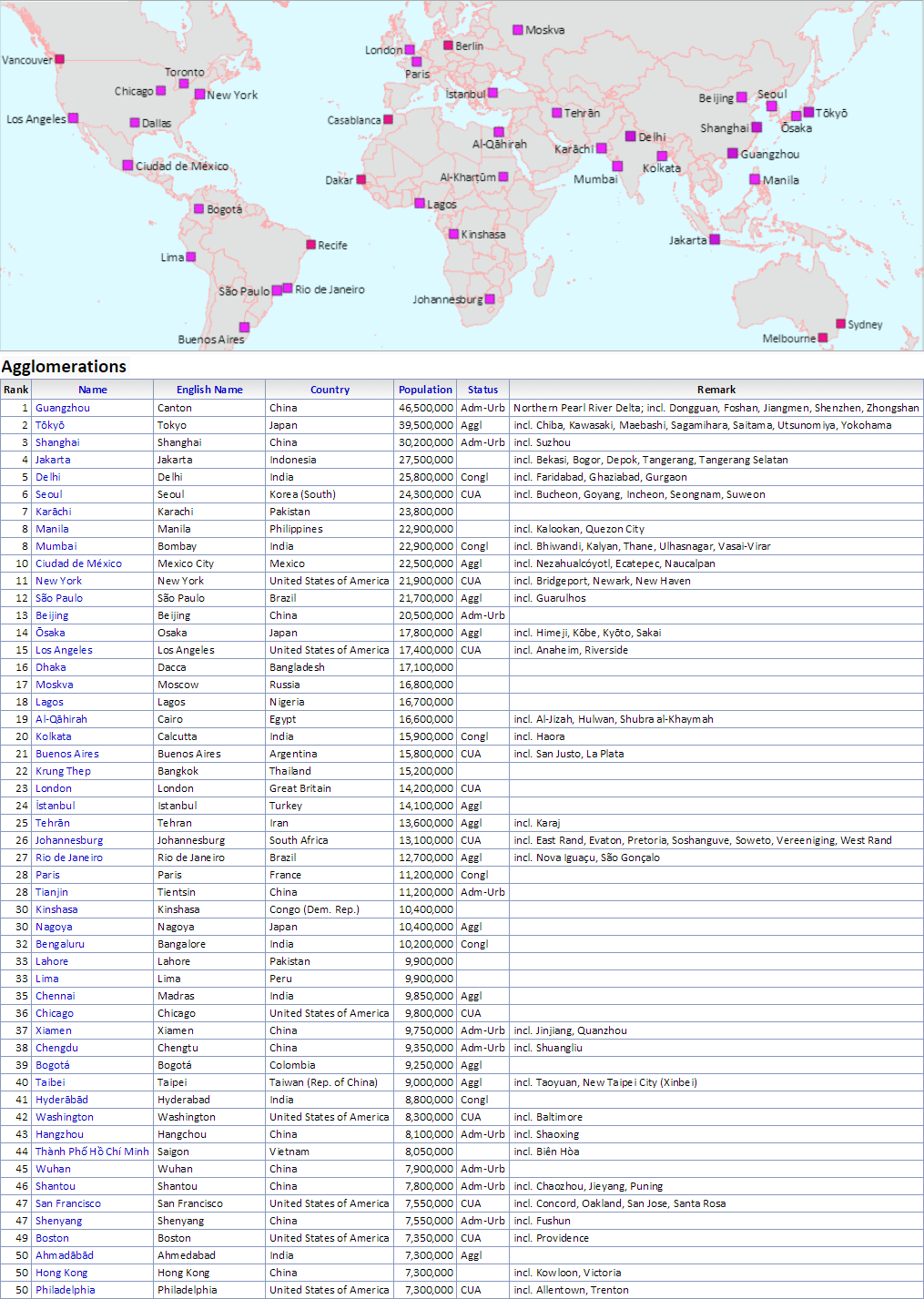Open the Karāchi link in table

[x=53, y=512]
